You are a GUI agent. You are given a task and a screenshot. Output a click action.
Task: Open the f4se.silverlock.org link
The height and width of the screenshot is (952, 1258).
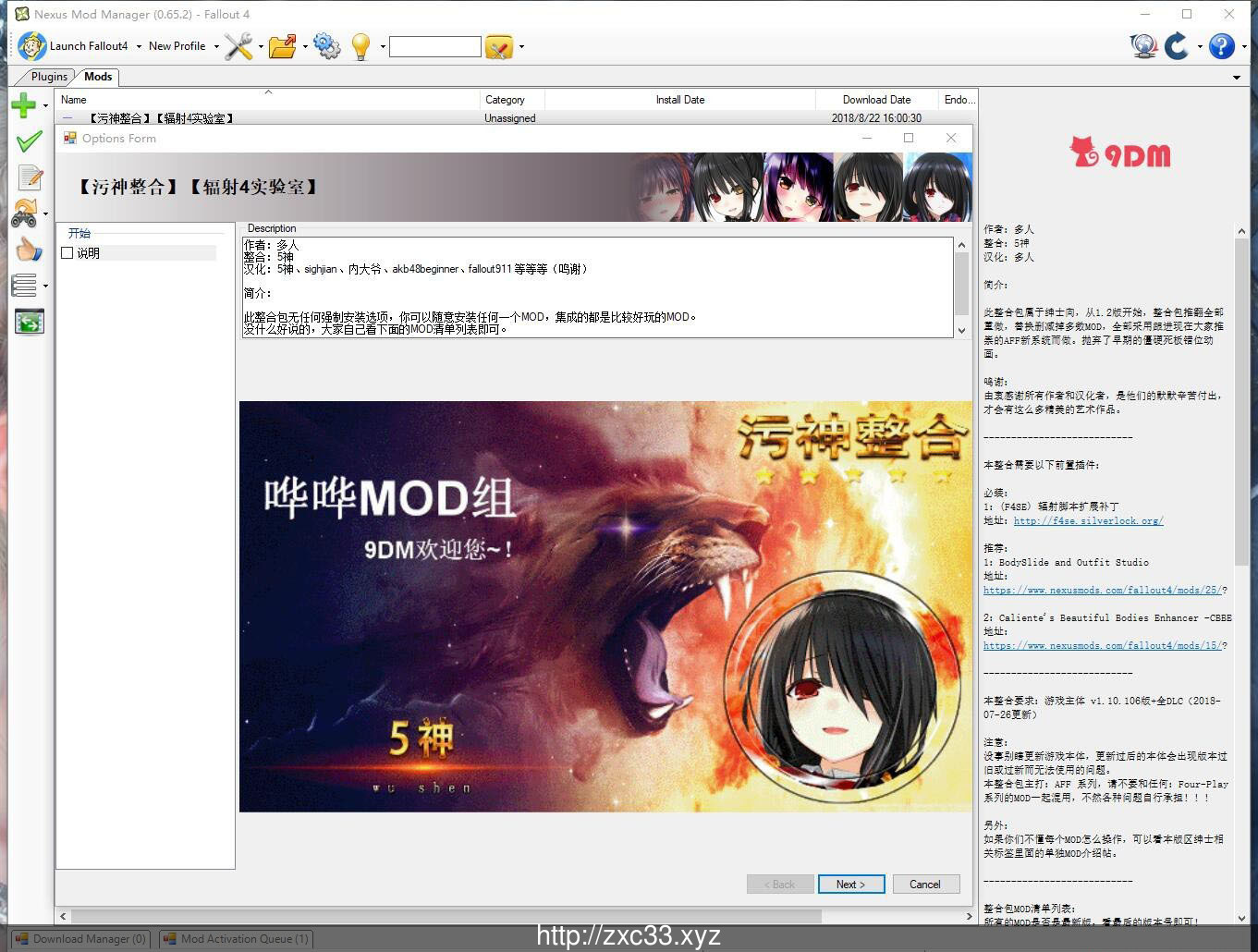[1088, 521]
